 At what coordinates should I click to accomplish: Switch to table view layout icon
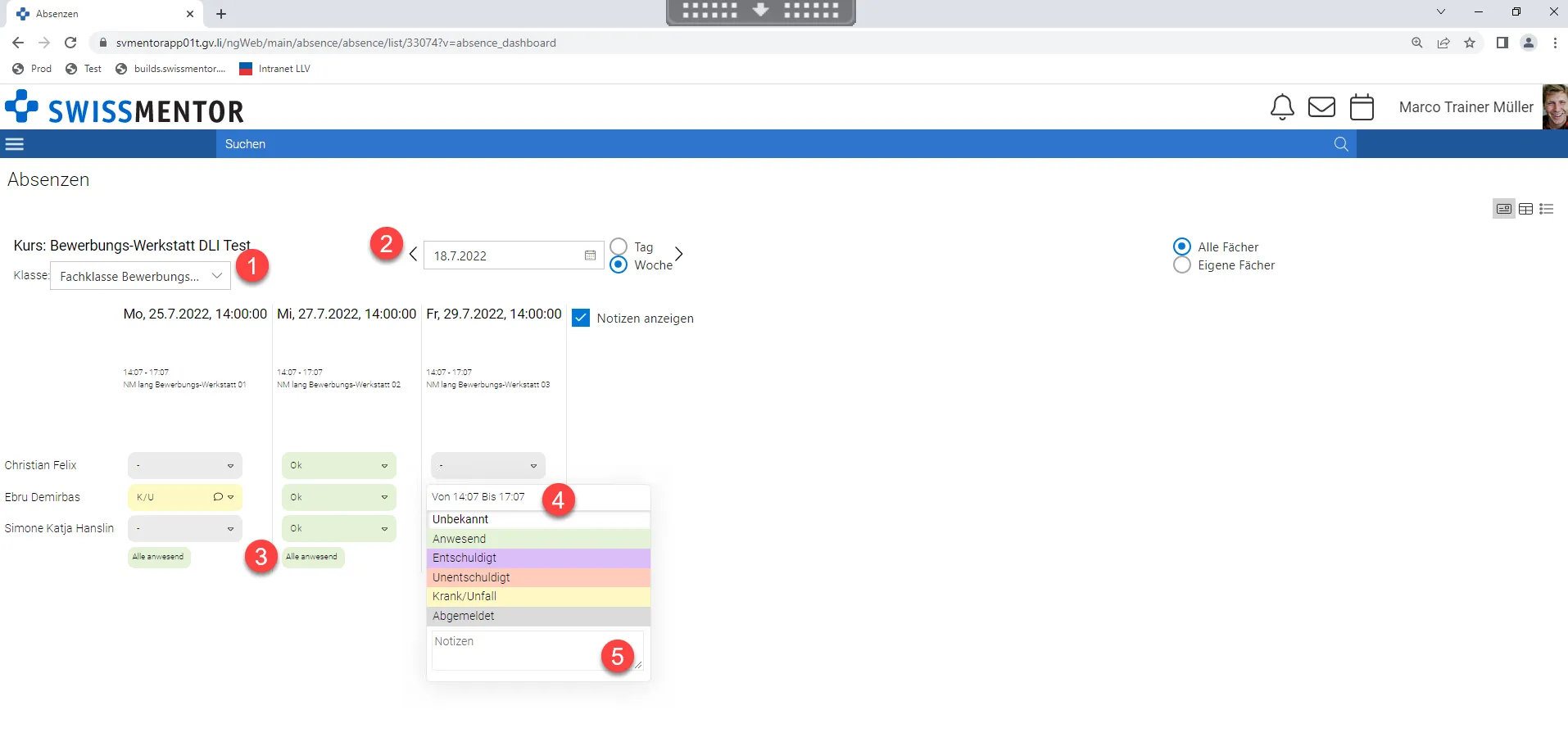point(1525,209)
